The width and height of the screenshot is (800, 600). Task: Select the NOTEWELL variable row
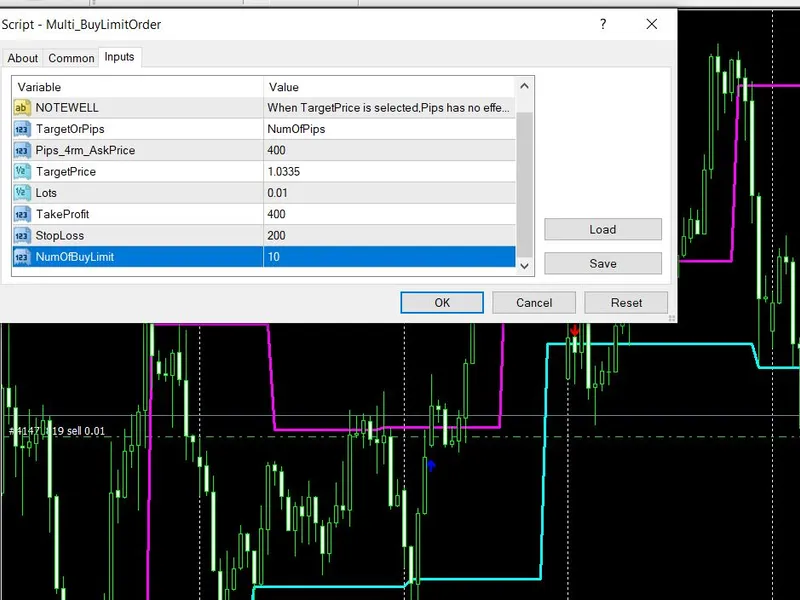(x=264, y=108)
